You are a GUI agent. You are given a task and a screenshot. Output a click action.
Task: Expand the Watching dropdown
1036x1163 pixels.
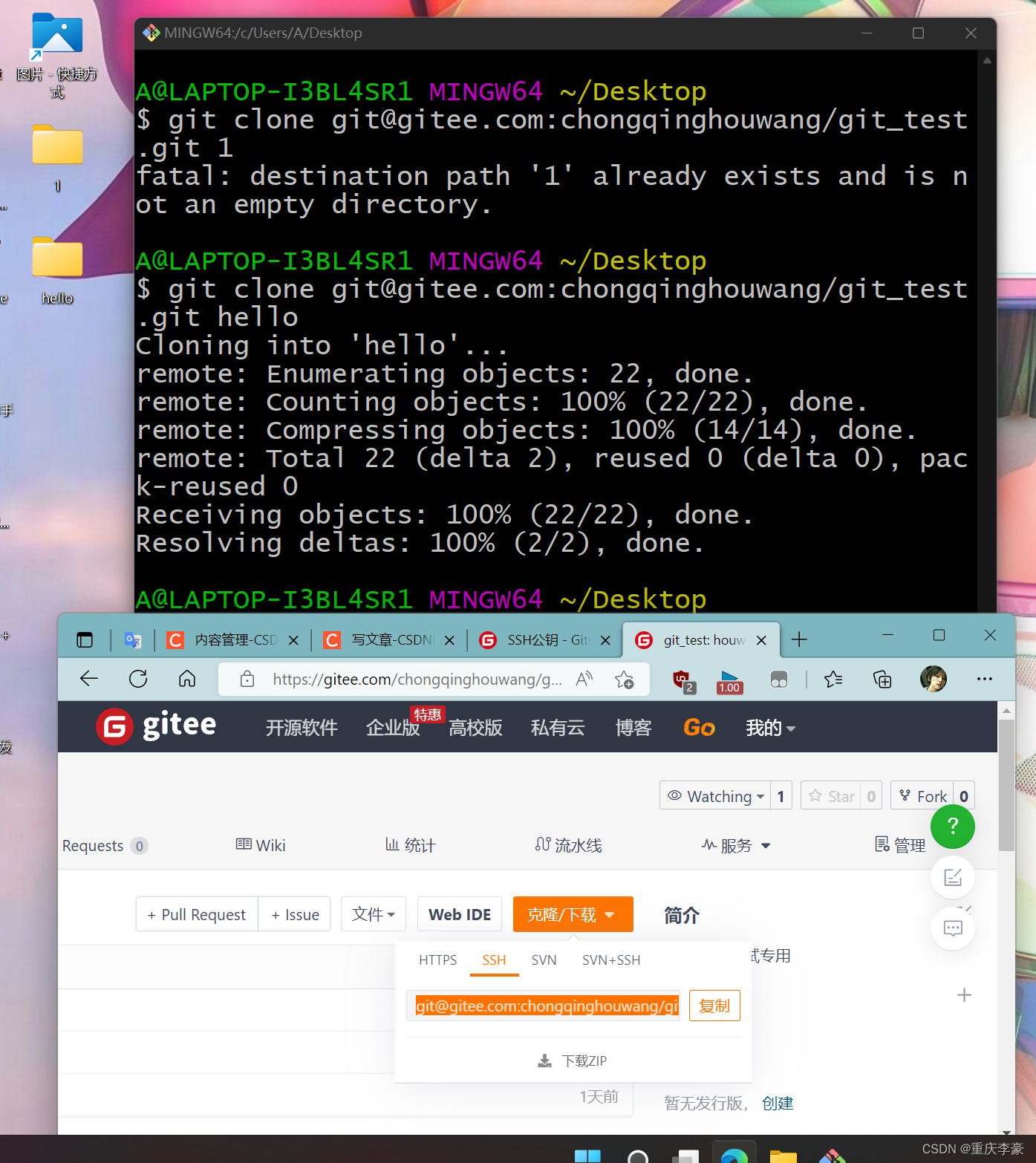pyautogui.click(x=715, y=795)
